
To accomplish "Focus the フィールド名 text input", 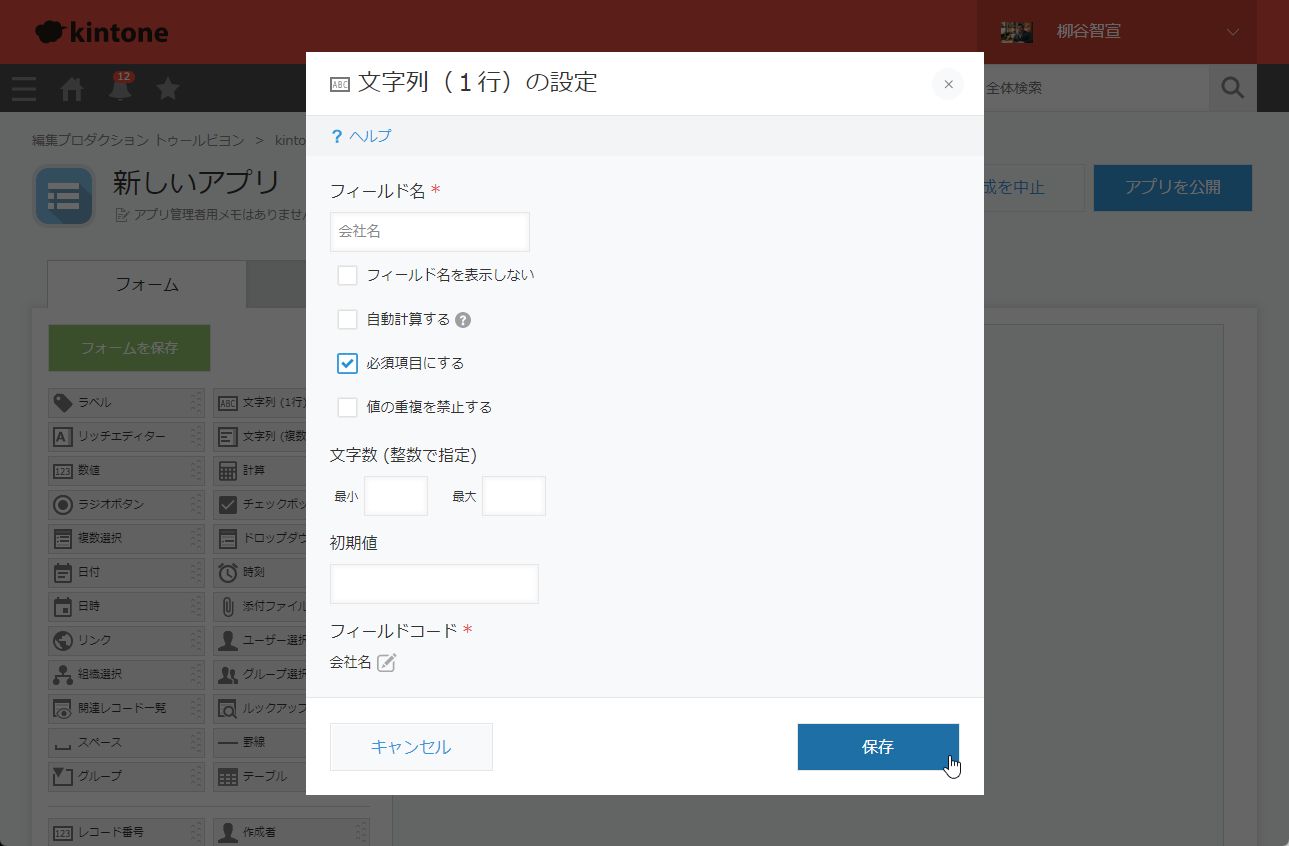I will coord(429,231).
